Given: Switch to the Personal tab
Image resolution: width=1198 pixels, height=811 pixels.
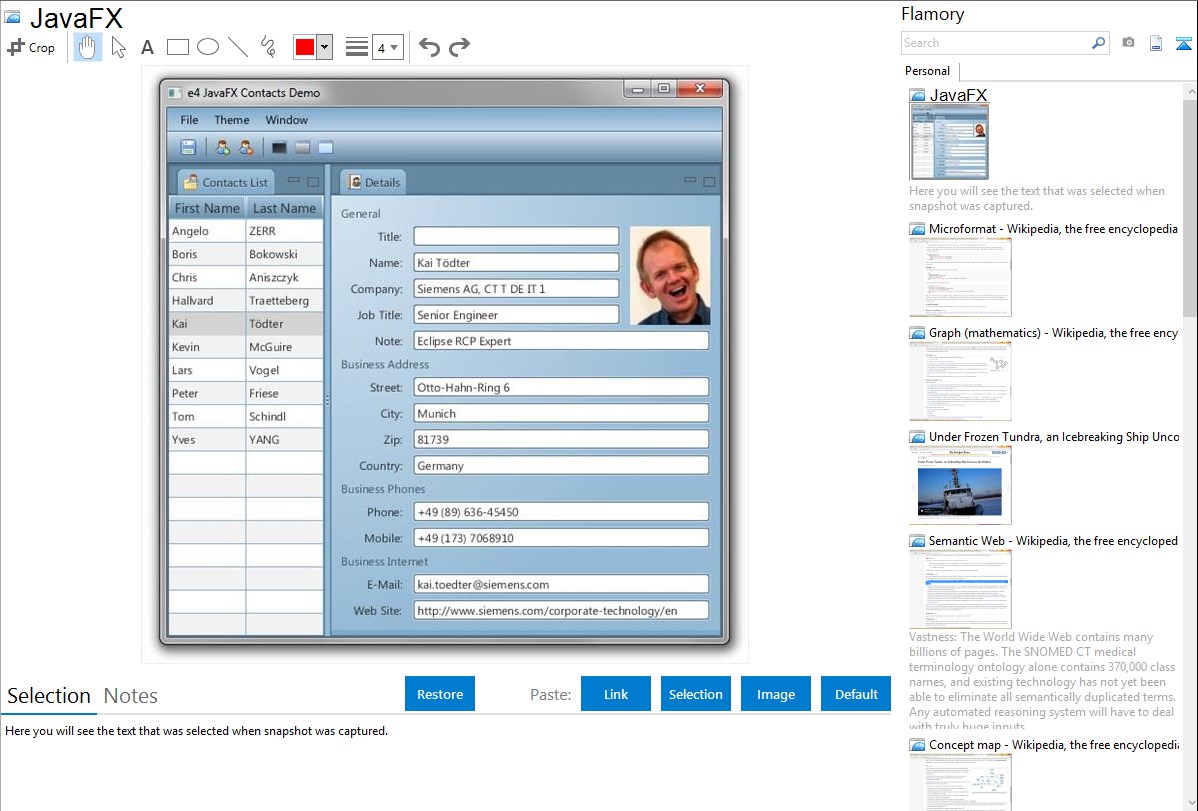Looking at the screenshot, I should 928,71.
